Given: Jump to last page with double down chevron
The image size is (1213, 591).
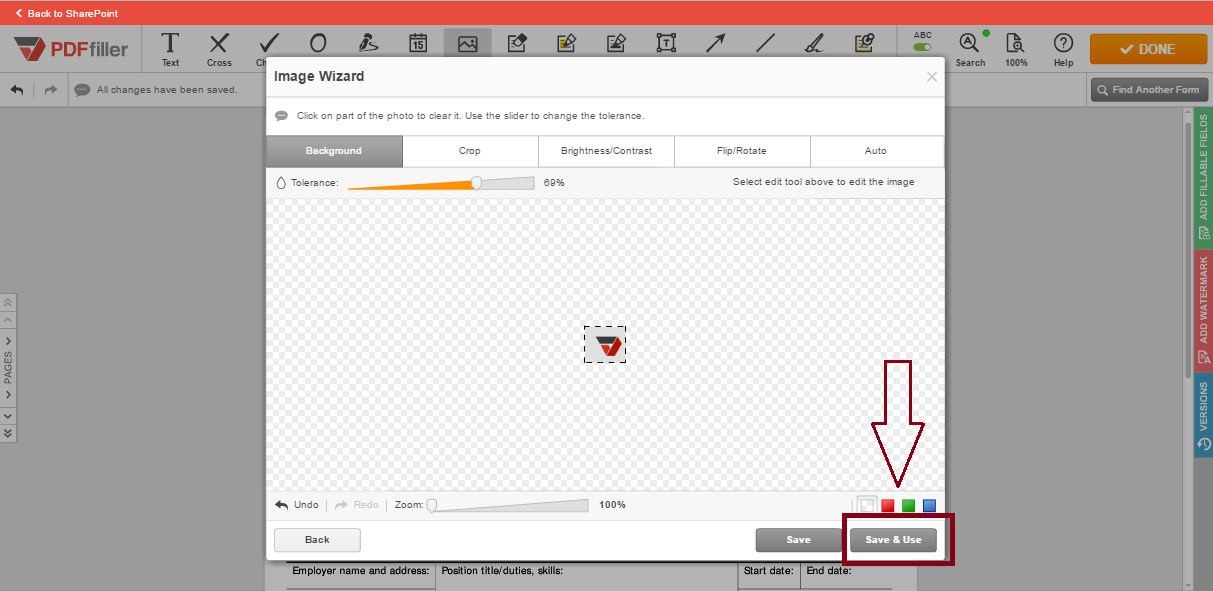Looking at the screenshot, I should 8,433.
